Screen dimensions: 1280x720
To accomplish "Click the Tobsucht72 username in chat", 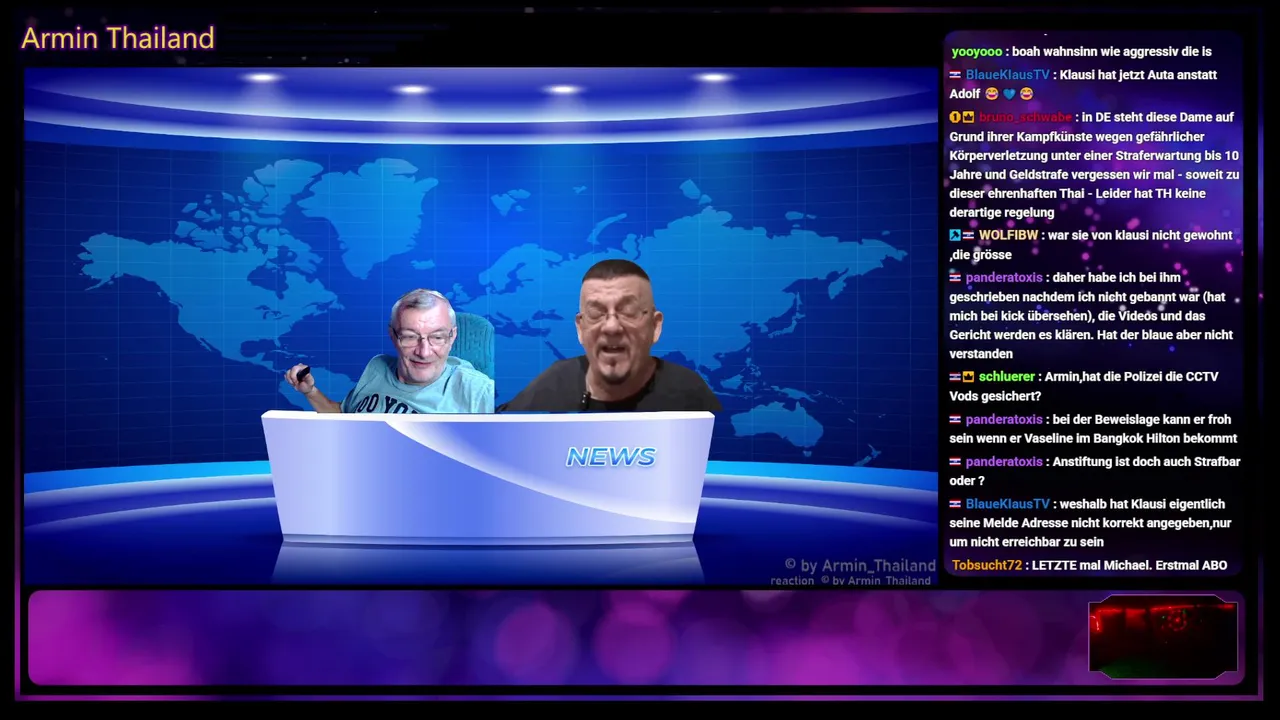I will click(987, 566).
